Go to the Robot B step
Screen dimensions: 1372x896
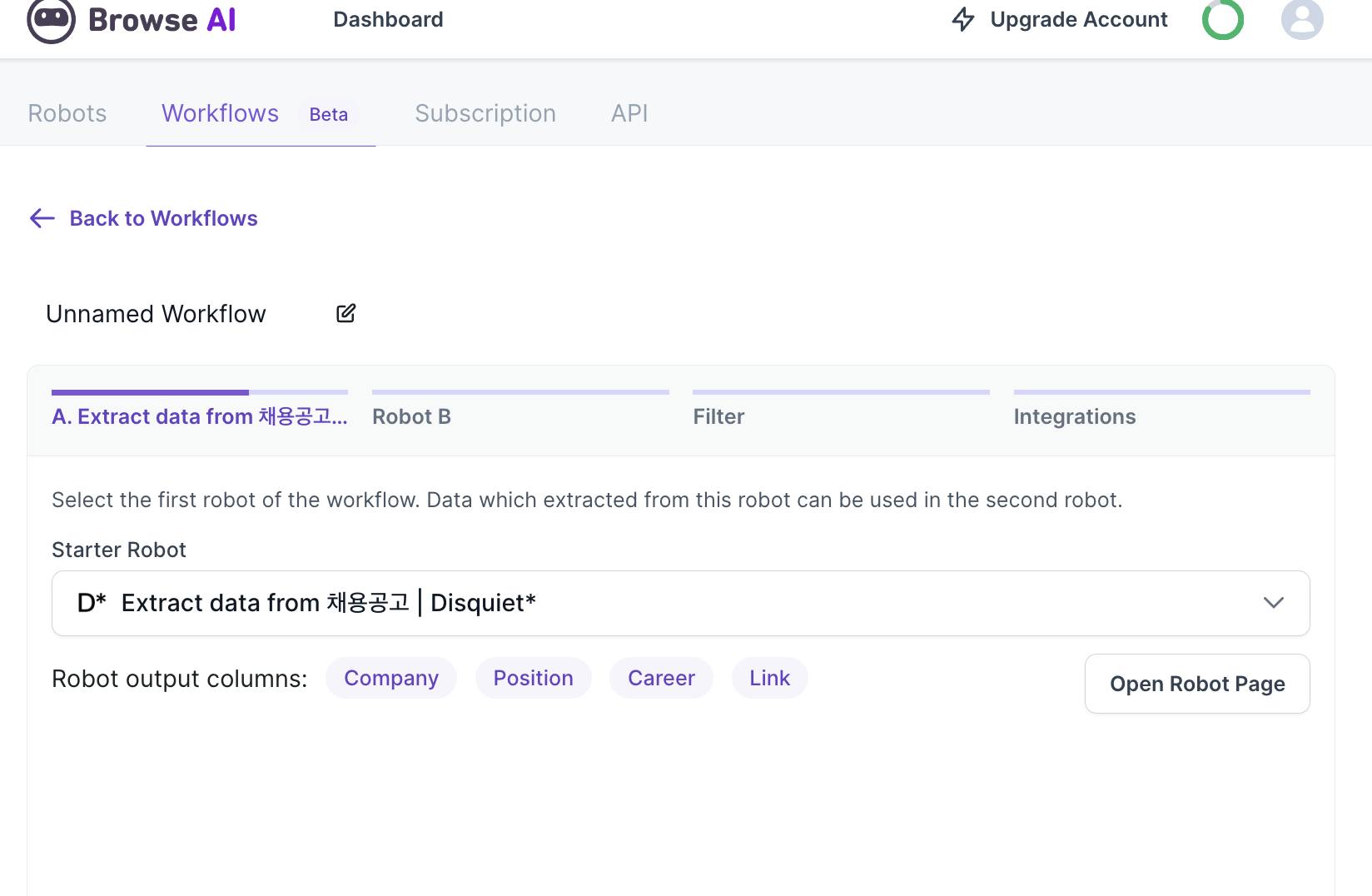click(x=520, y=409)
